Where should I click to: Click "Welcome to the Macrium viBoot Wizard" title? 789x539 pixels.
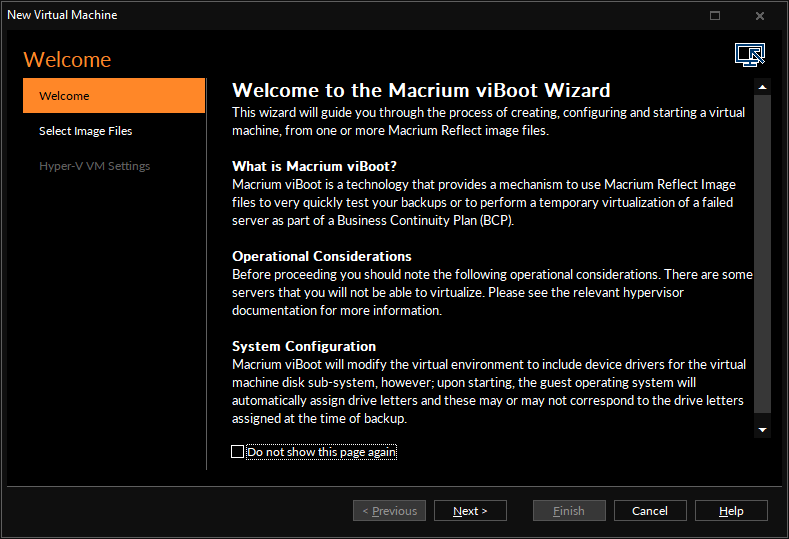tap(421, 90)
